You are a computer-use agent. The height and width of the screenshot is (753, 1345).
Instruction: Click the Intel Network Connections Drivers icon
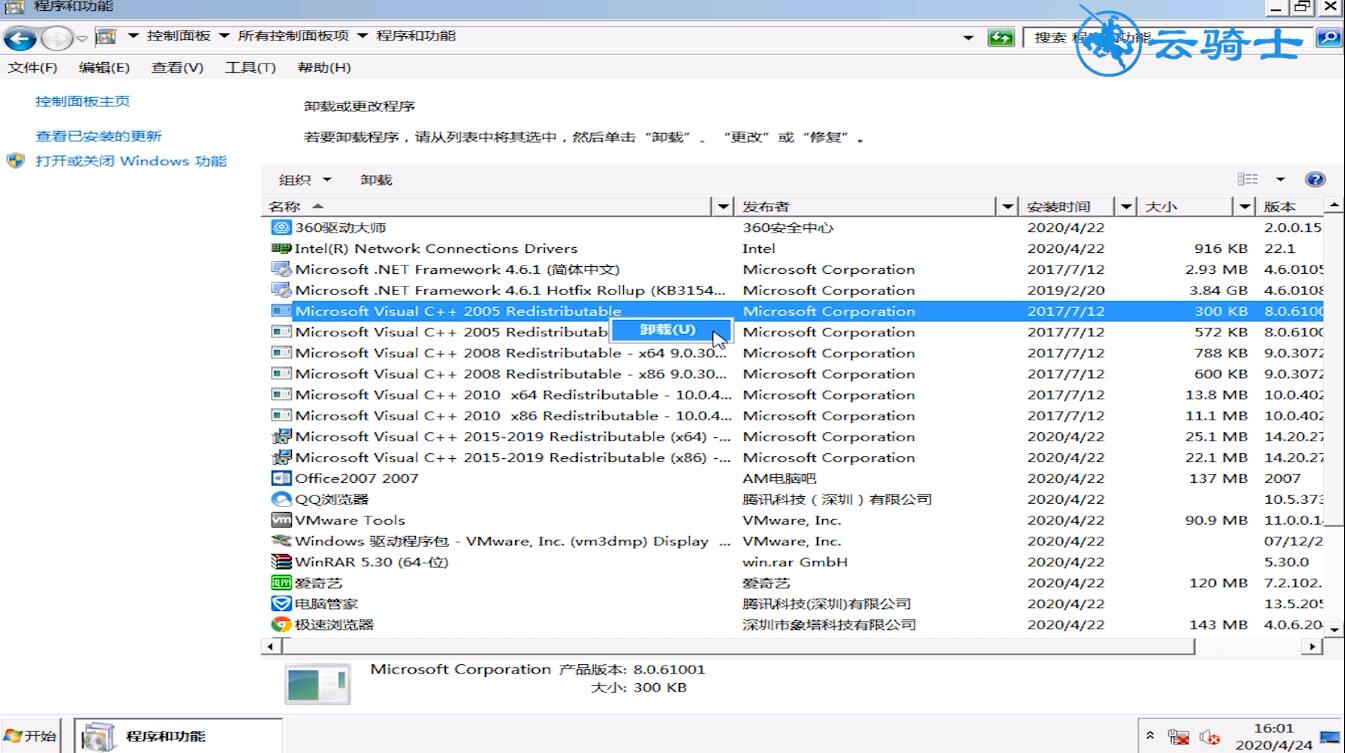(281, 248)
